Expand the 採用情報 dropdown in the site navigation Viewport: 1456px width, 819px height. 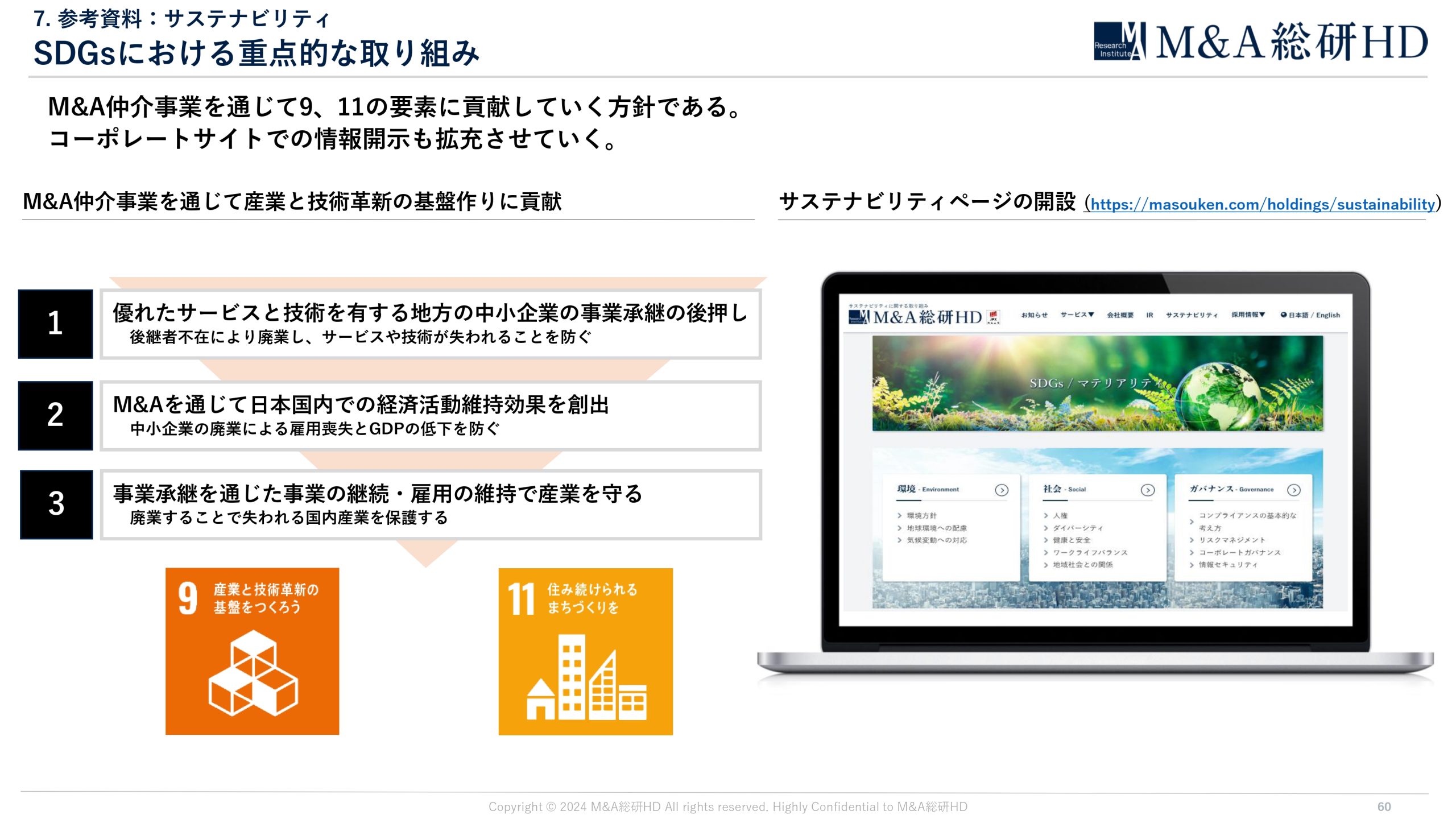[1248, 315]
